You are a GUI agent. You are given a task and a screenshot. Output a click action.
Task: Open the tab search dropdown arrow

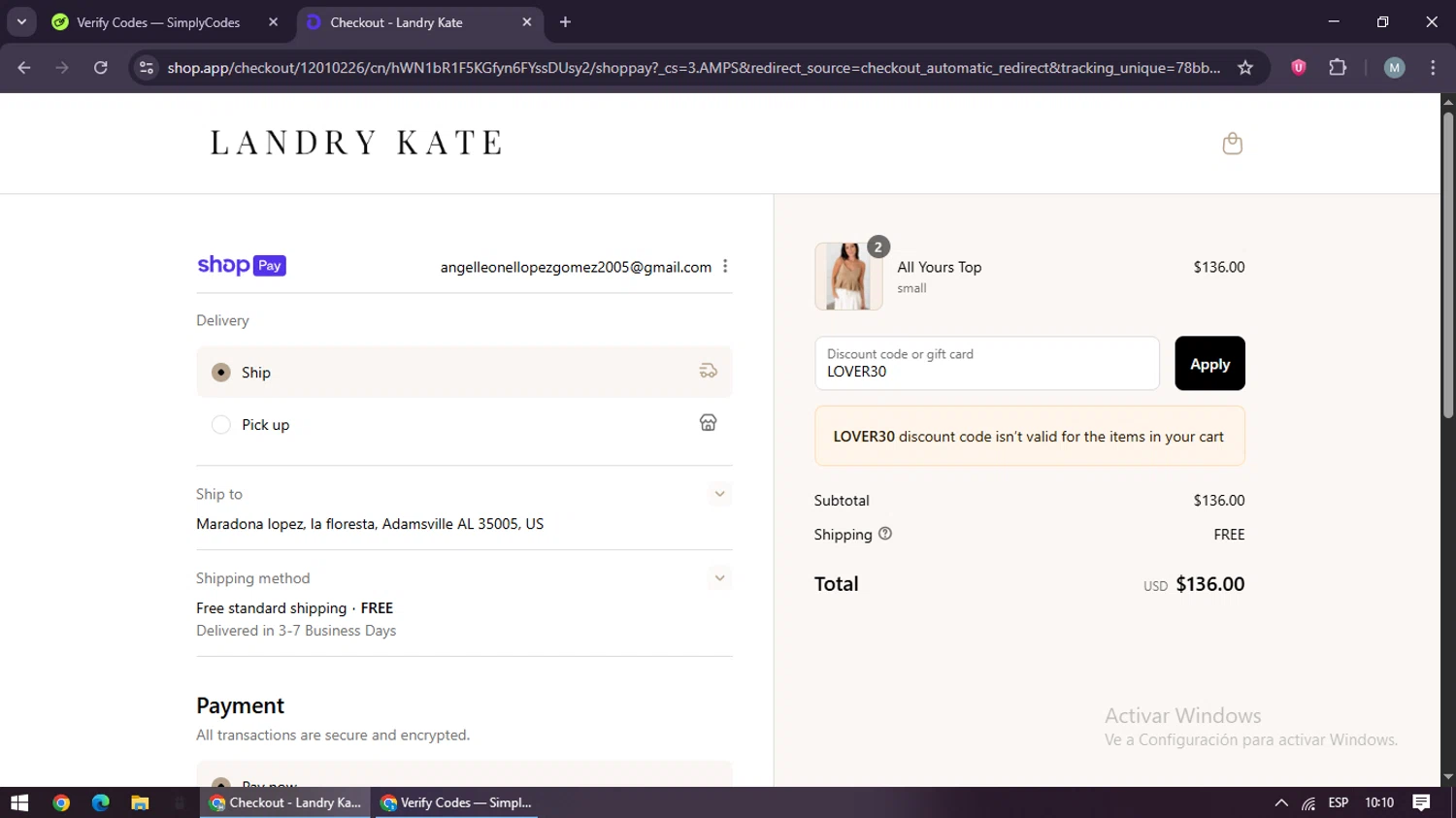(x=21, y=22)
